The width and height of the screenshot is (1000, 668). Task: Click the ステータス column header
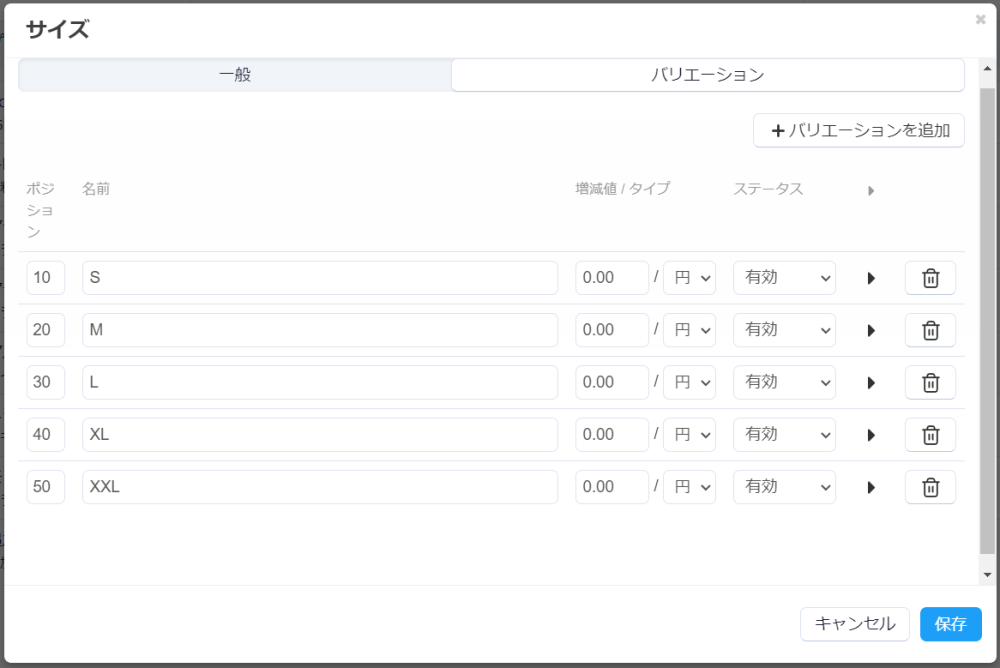tap(768, 189)
